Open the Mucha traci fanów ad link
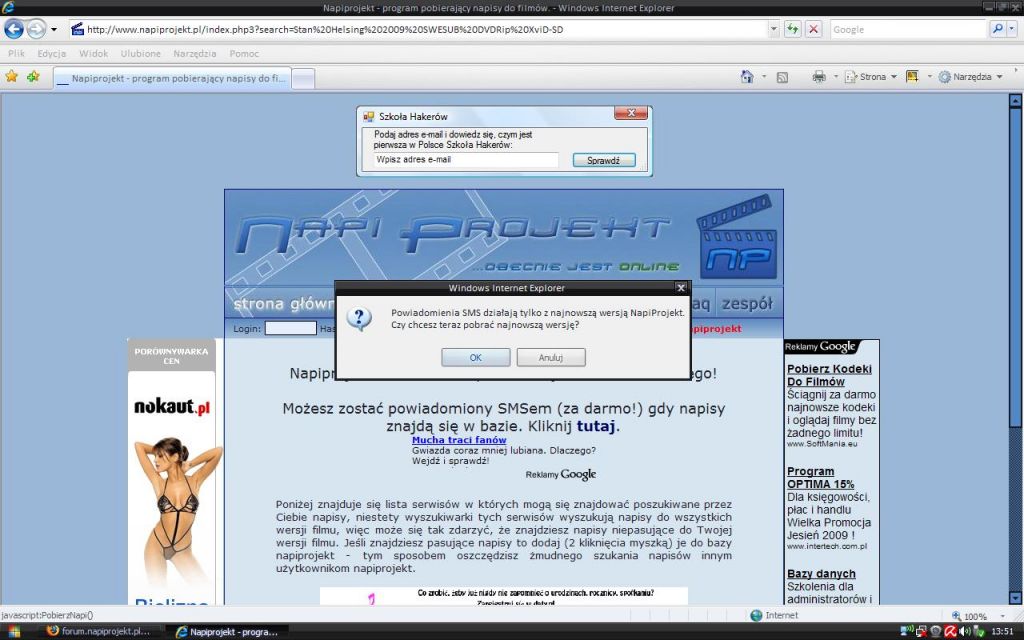 click(x=459, y=440)
